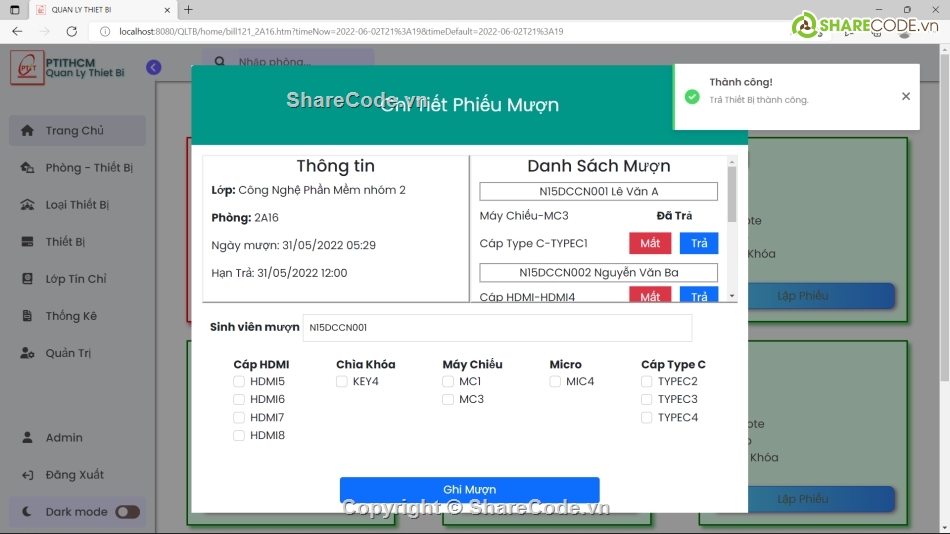The height and width of the screenshot is (534, 950).
Task: Check the HDMI5 checkbox
Action: click(239, 382)
